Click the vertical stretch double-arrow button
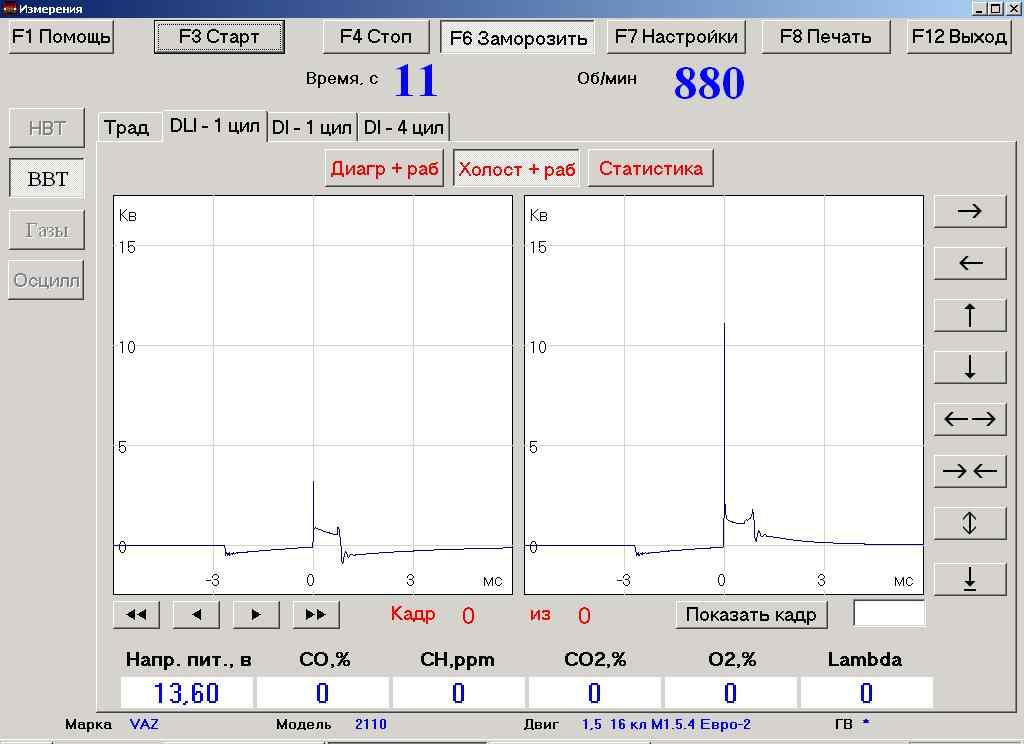 point(970,523)
